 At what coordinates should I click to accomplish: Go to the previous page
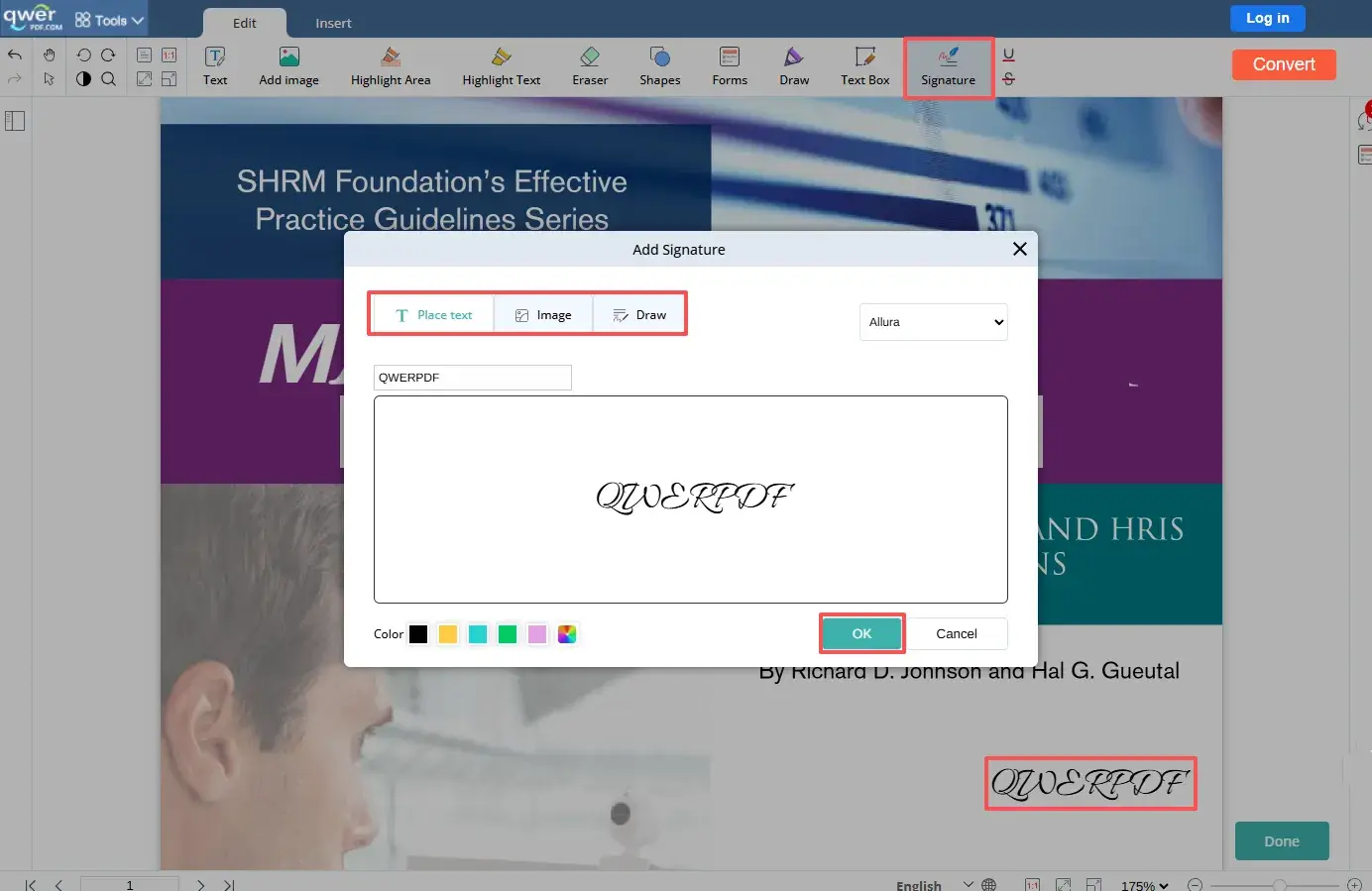click(58, 884)
